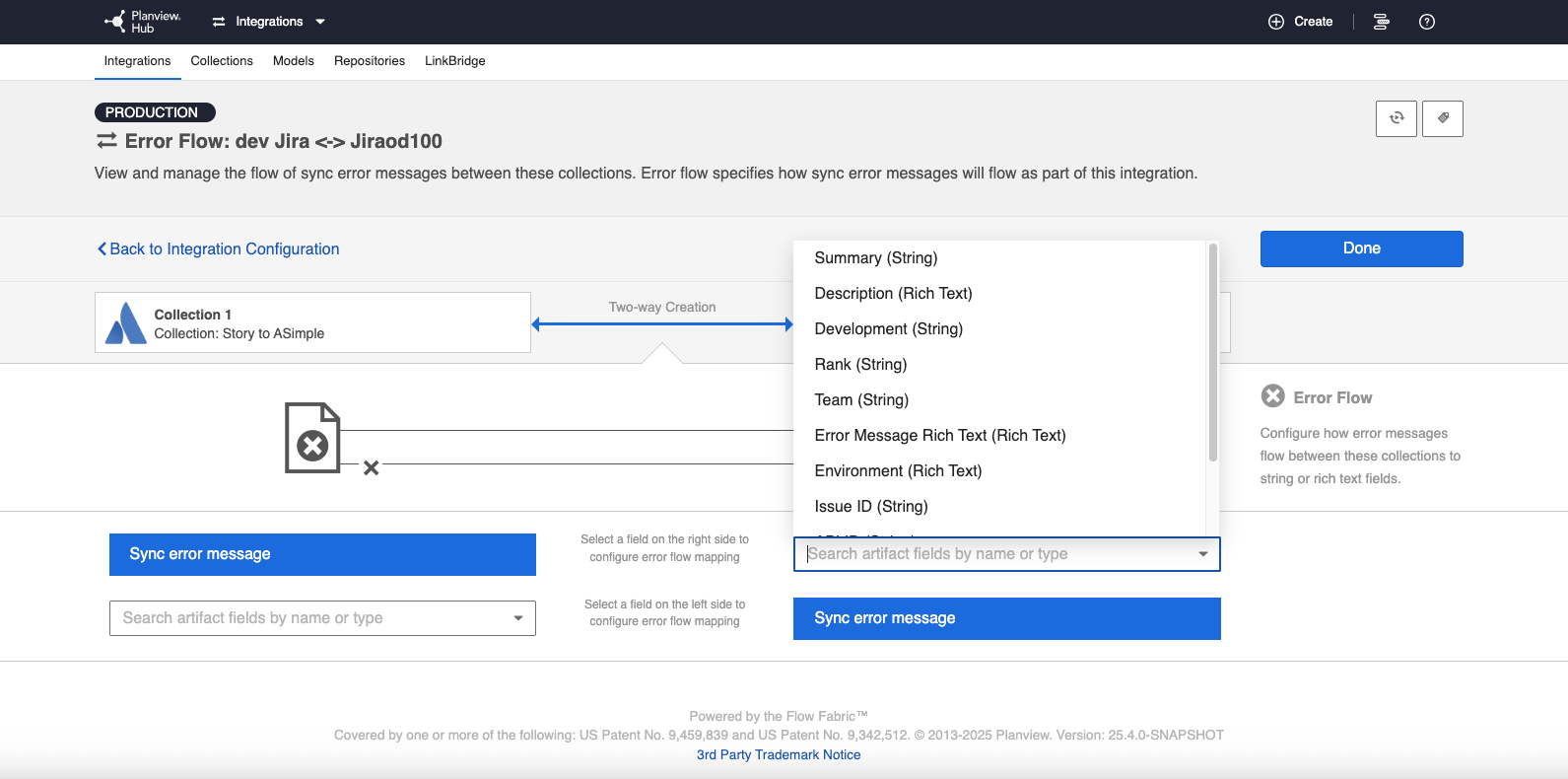Click the Planview Hub logo

(x=143, y=22)
